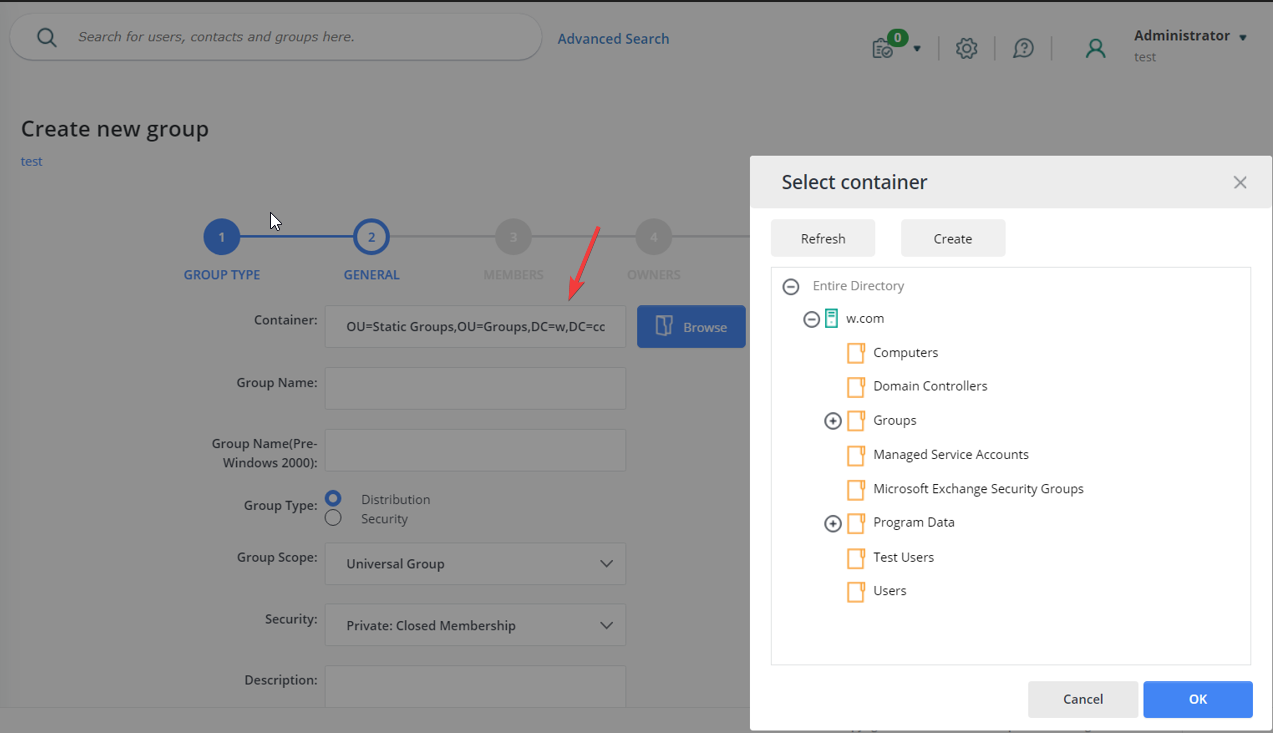Image resolution: width=1273 pixels, height=733 pixels.
Task: Select the Computers container icon
Action: (856, 352)
